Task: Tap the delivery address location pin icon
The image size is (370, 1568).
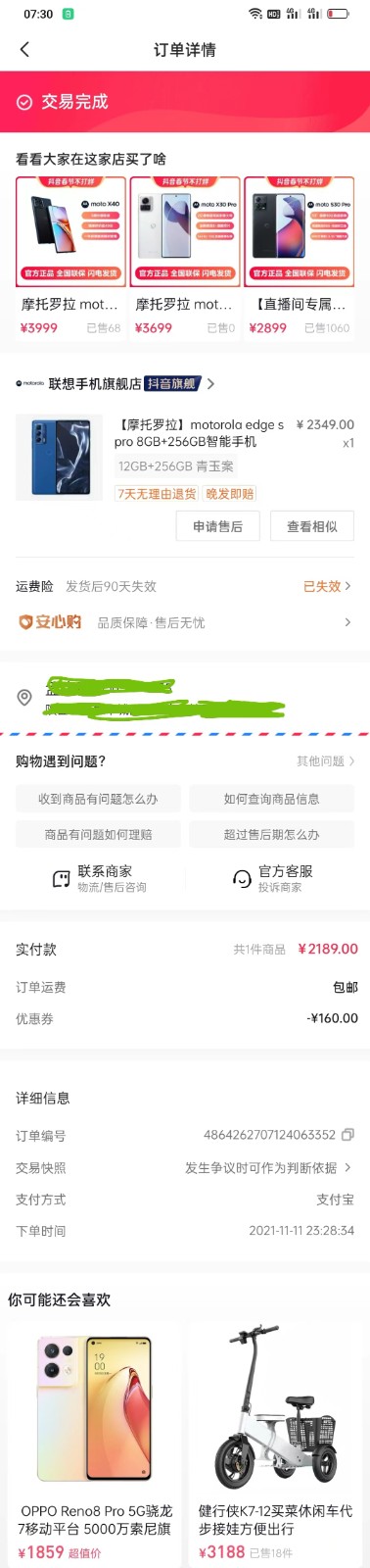Action: 24,698
